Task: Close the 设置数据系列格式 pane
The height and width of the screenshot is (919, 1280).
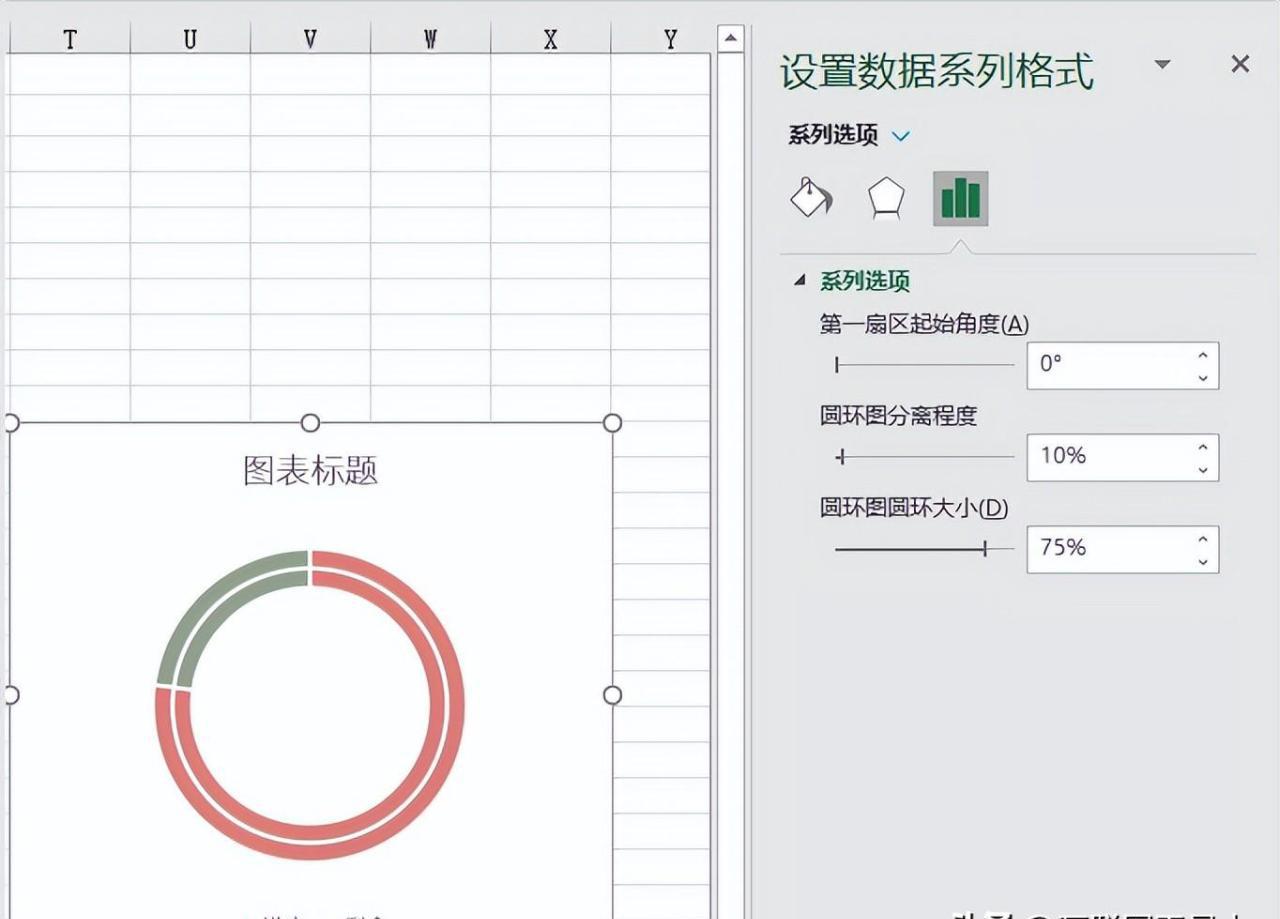Action: (x=1240, y=64)
